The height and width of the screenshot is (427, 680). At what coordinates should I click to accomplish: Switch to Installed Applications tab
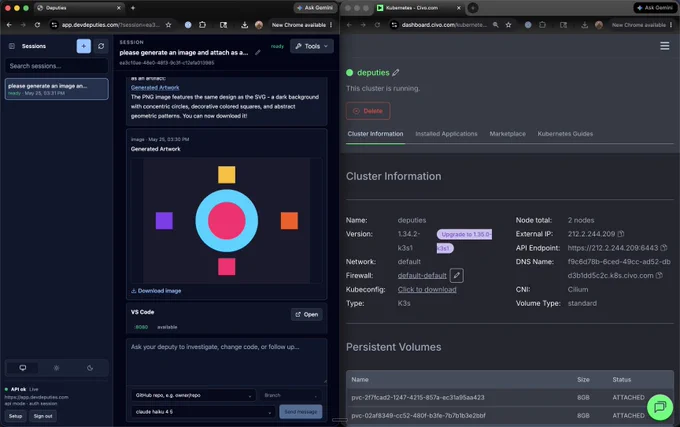point(446,134)
